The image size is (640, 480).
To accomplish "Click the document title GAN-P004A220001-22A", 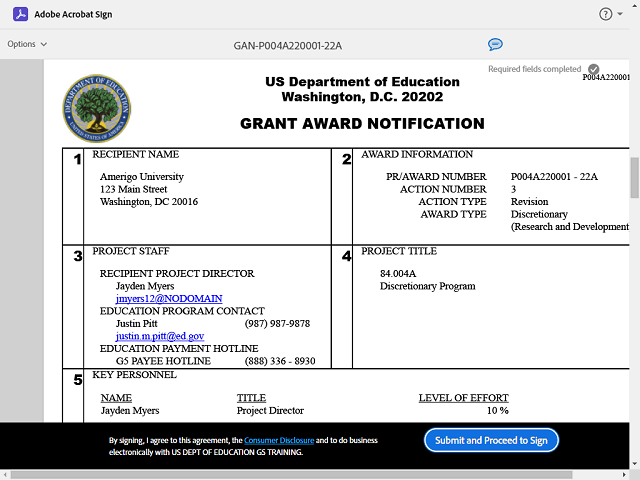I will (288, 46).
